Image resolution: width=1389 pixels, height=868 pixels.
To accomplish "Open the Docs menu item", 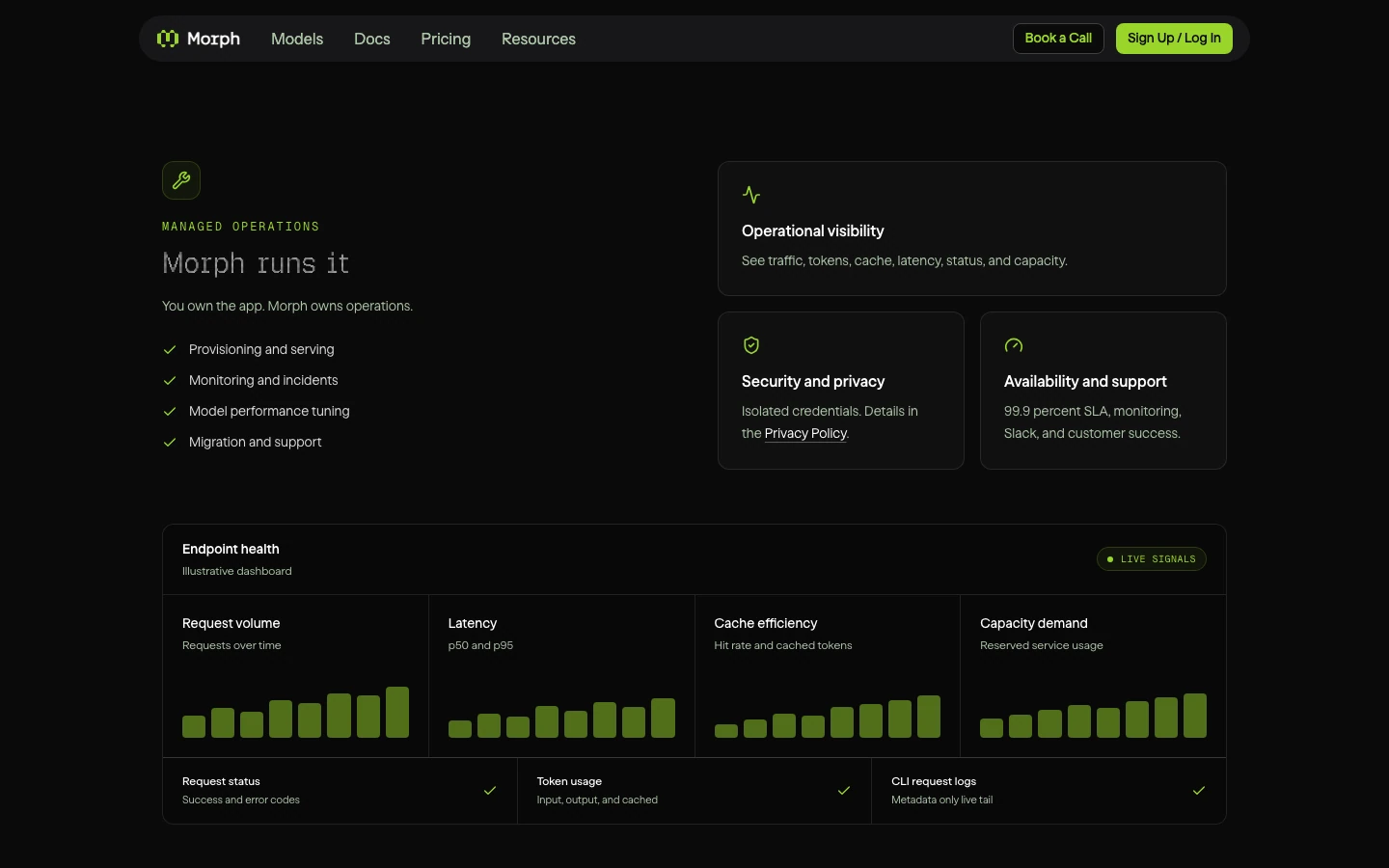I will coord(372,39).
